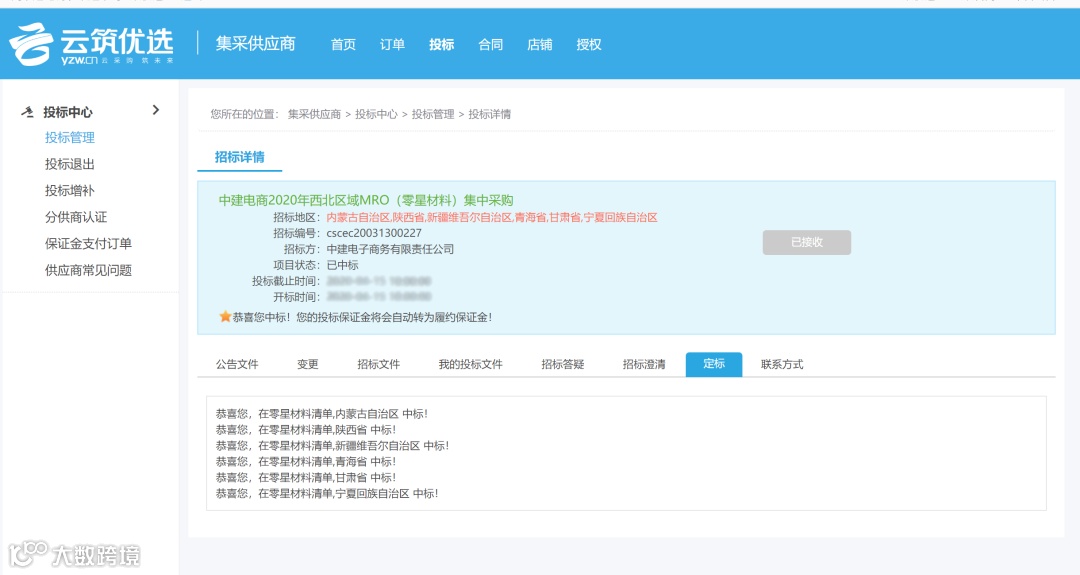Click the 甘肃省 中标 result line

(x=306, y=477)
